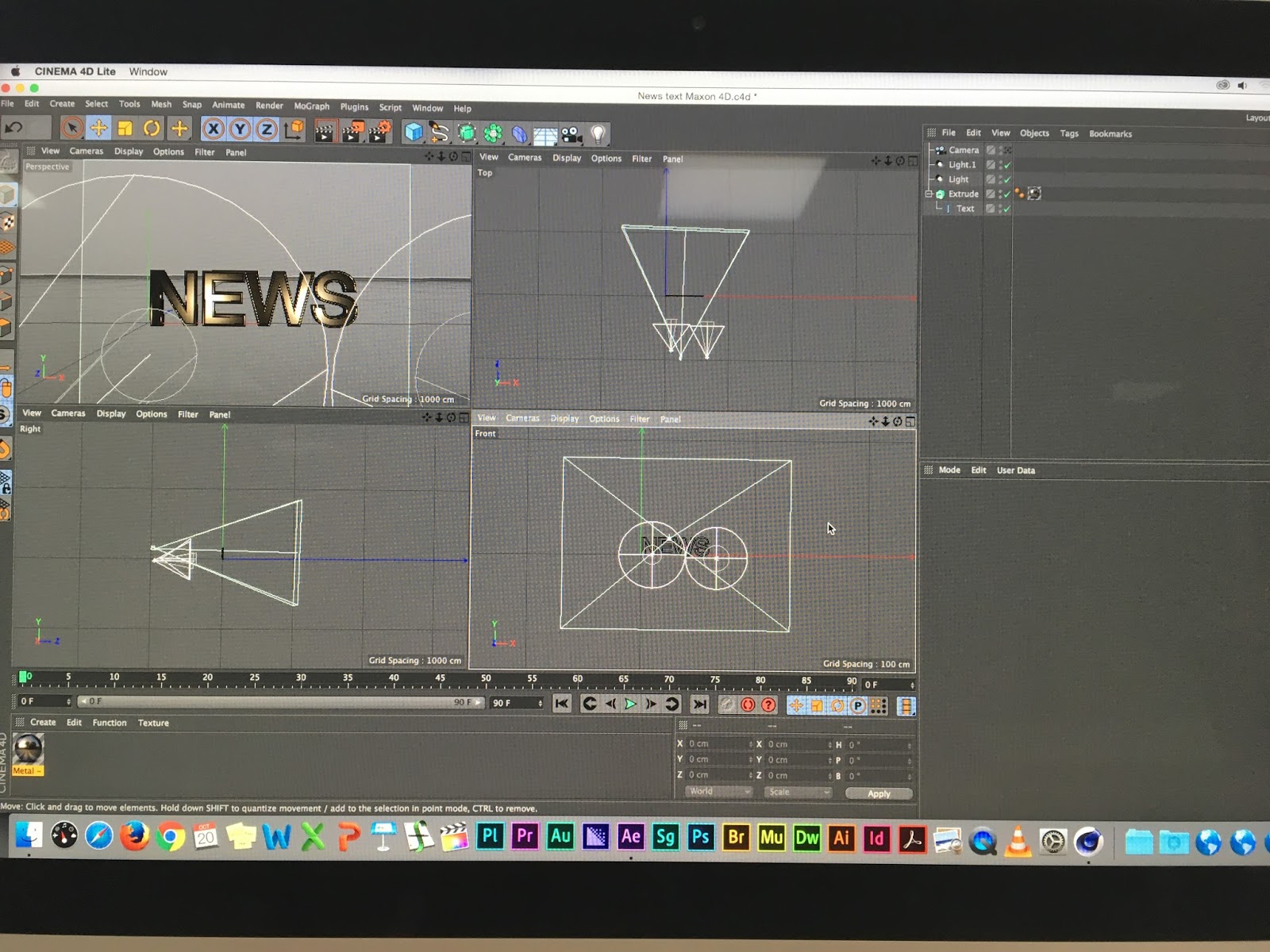1270x952 pixels.
Task: Open the Animate menu
Action: pyautogui.click(x=228, y=105)
